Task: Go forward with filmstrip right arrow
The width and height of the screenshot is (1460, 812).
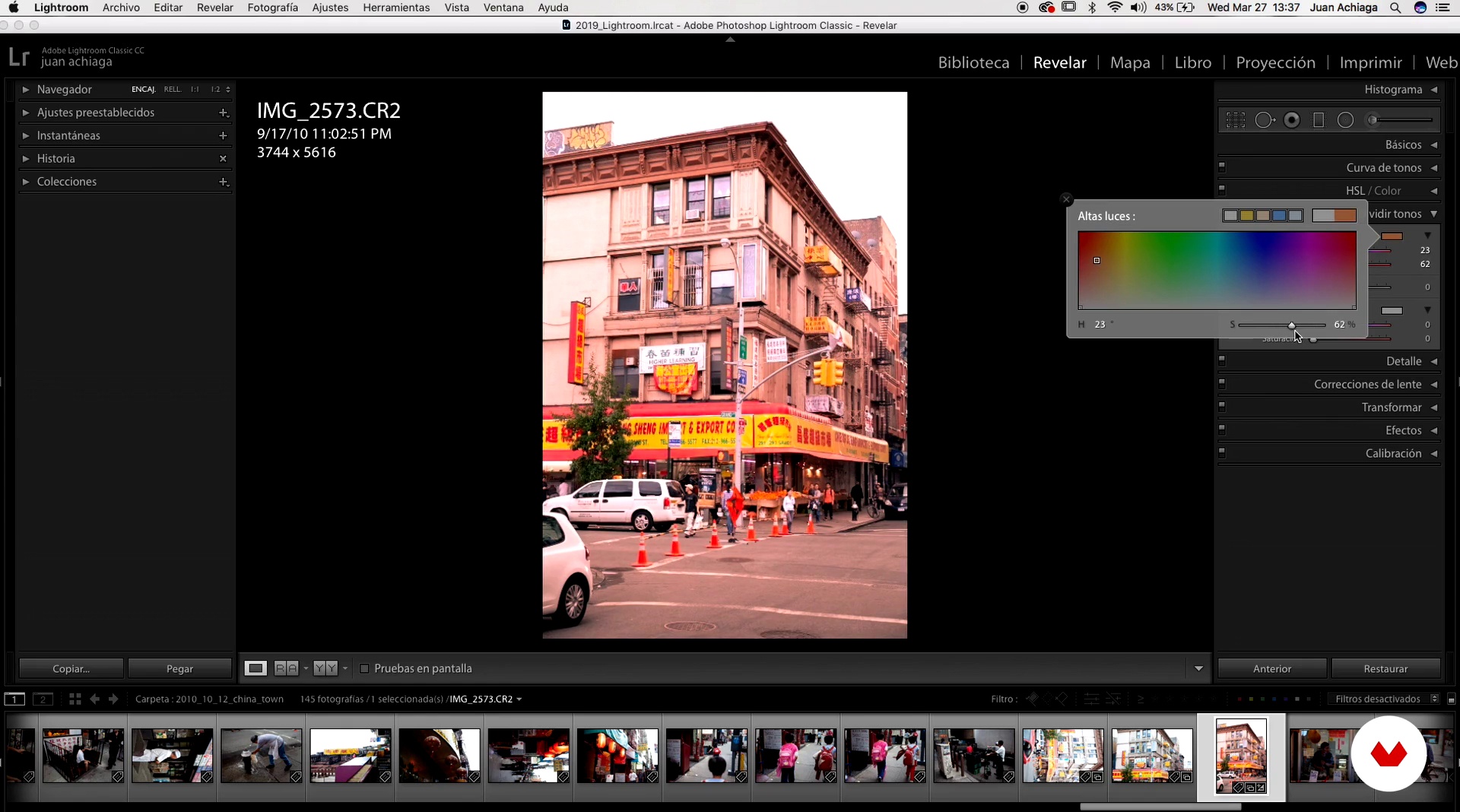Action: pyautogui.click(x=113, y=699)
